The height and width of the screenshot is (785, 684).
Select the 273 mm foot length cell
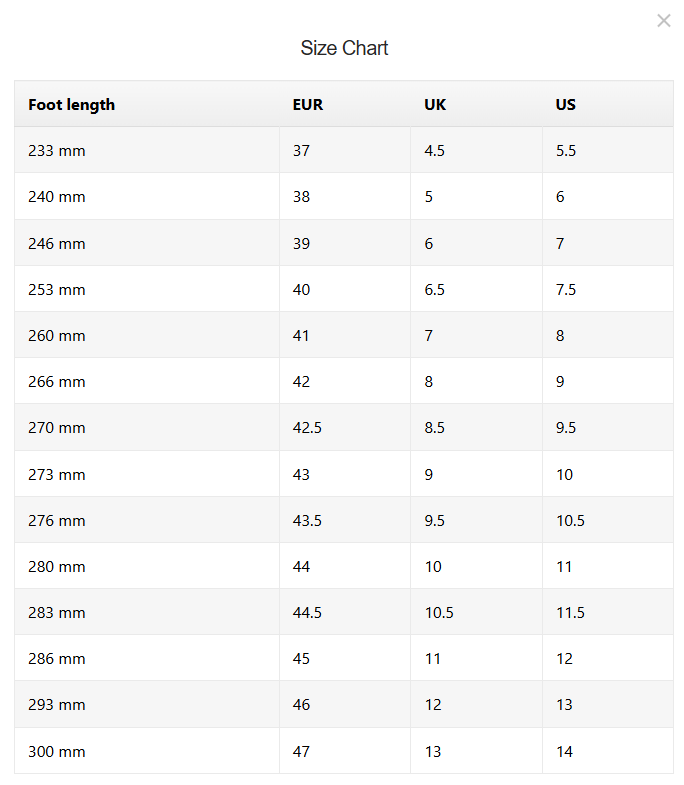[57, 475]
